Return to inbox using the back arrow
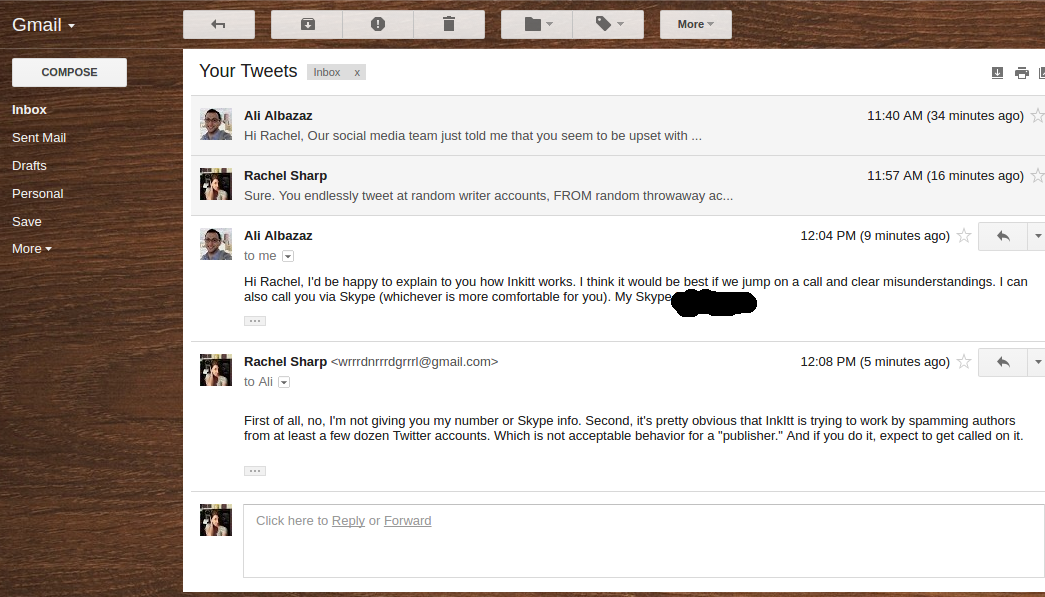The image size is (1045, 597). tap(219, 24)
